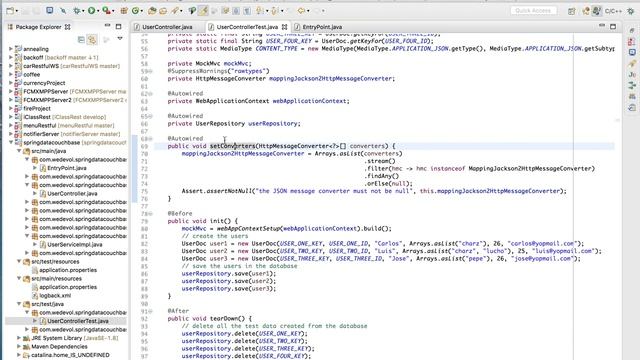640x360 pixels.
Task: Select the notifierServer project
Action: click(41, 134)
